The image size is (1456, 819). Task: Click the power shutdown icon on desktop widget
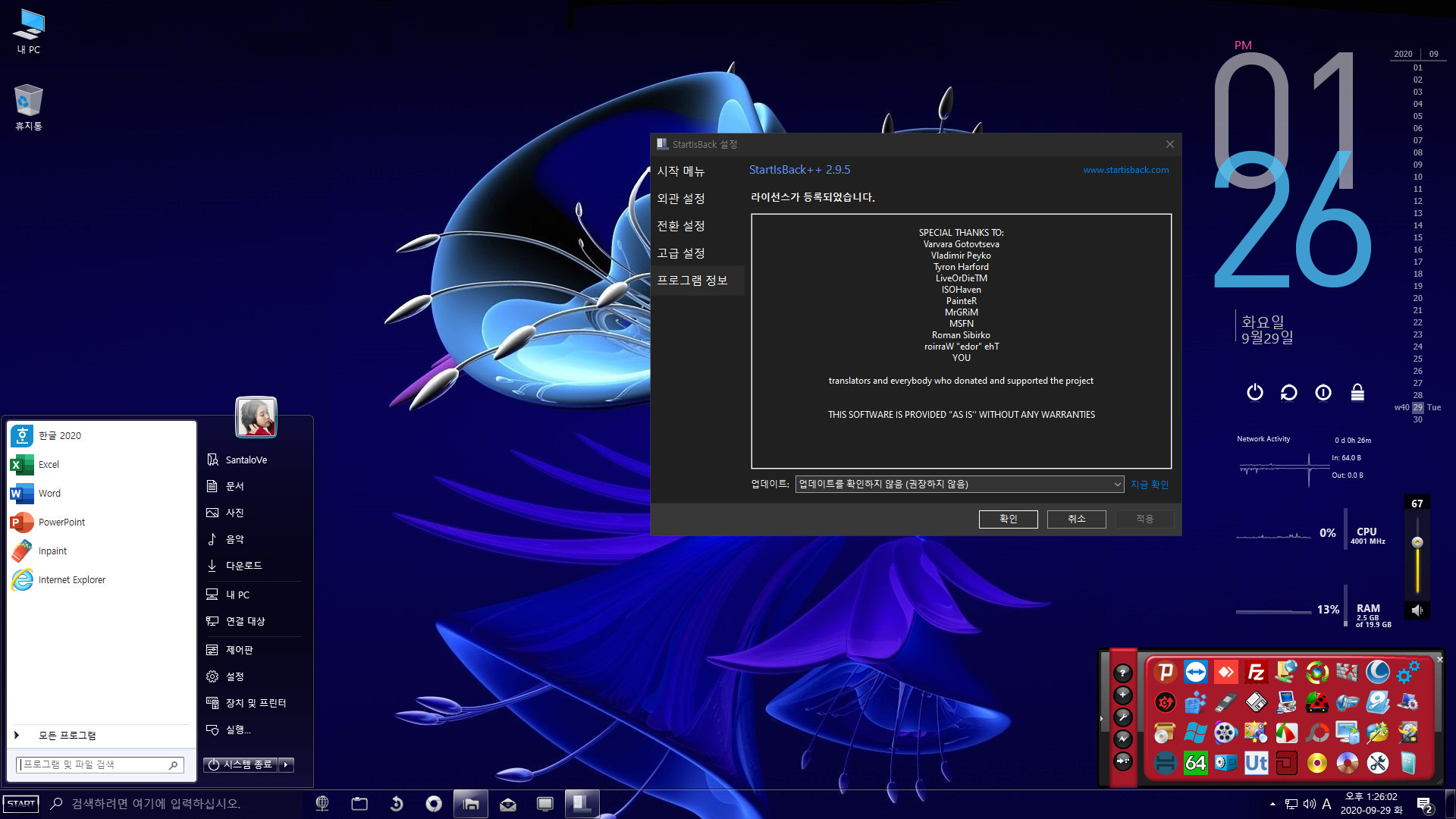point(1255,392)
